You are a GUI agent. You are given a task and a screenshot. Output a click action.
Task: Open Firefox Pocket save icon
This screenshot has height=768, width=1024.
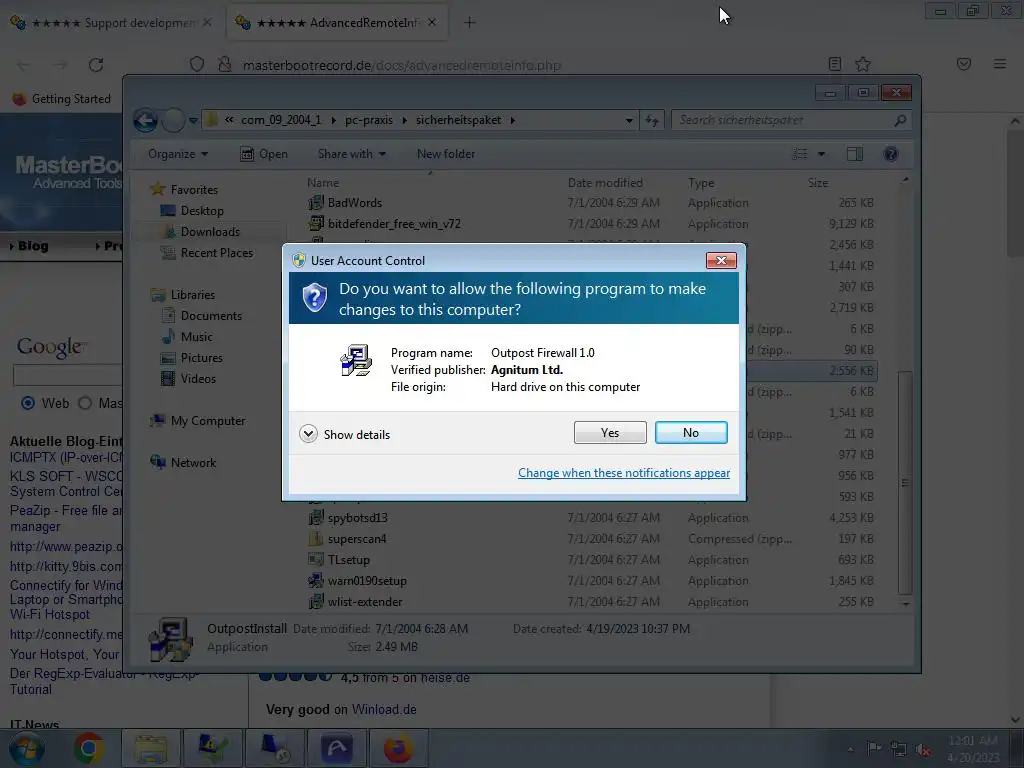coord(964,64)
